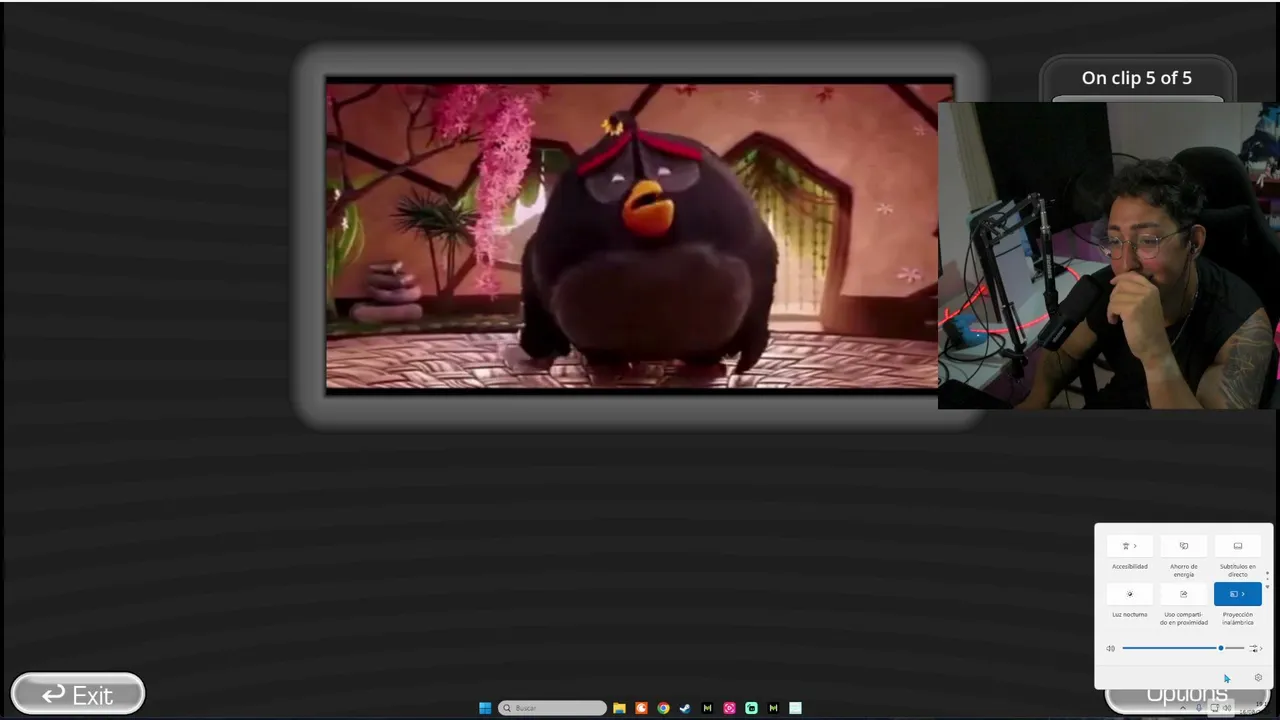
Task: Open the M icon beside Steam
Action: 707,708
